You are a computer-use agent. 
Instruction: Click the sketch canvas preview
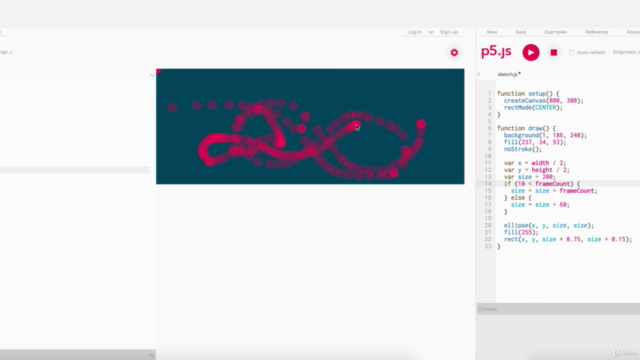pos(310,127)
